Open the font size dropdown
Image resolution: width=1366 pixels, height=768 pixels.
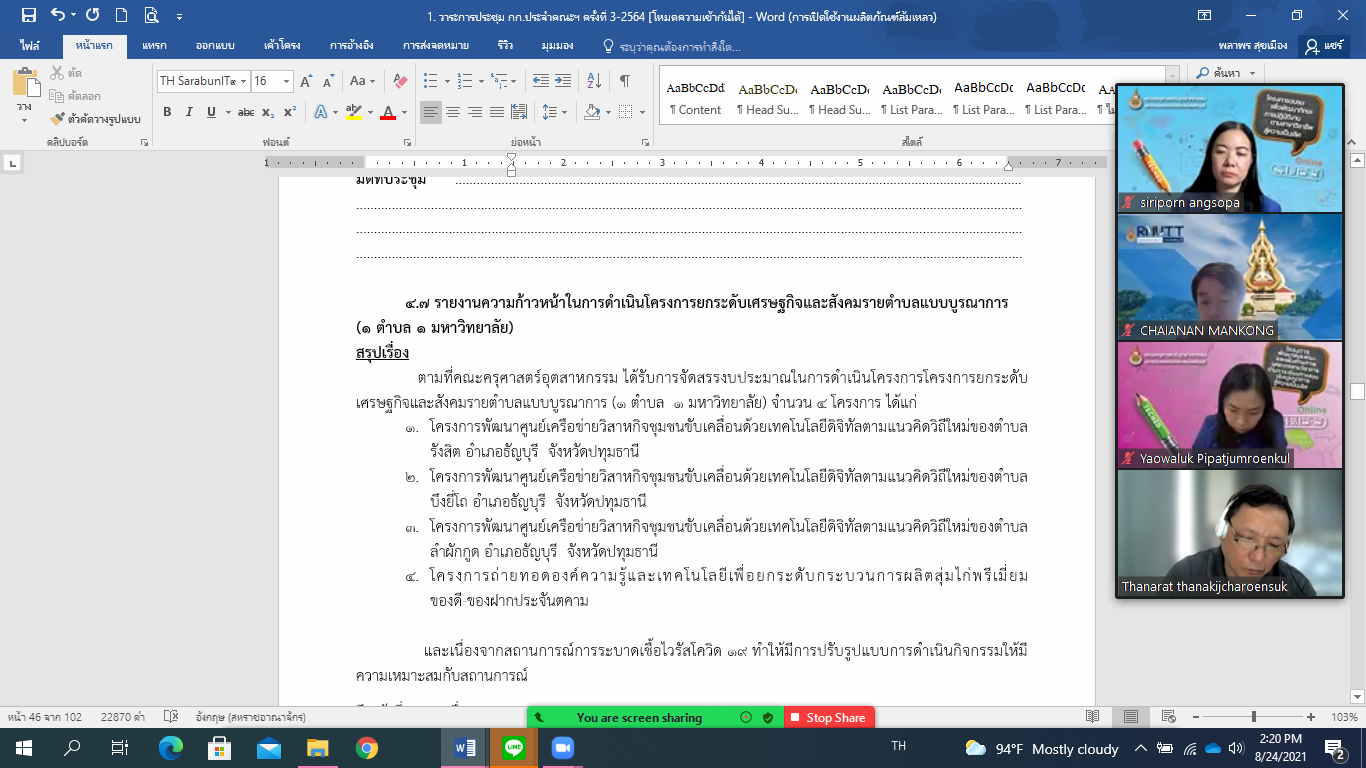pyautogui.click(x=287, y=81)
